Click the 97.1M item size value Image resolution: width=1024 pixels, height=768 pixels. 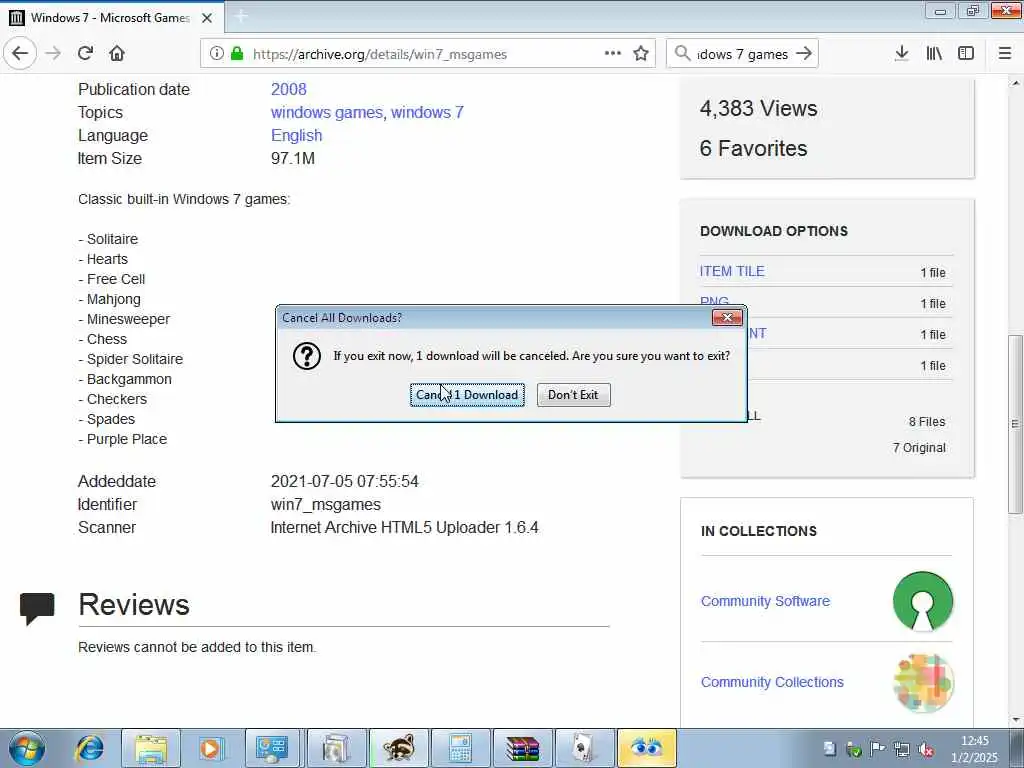point(293,159)
